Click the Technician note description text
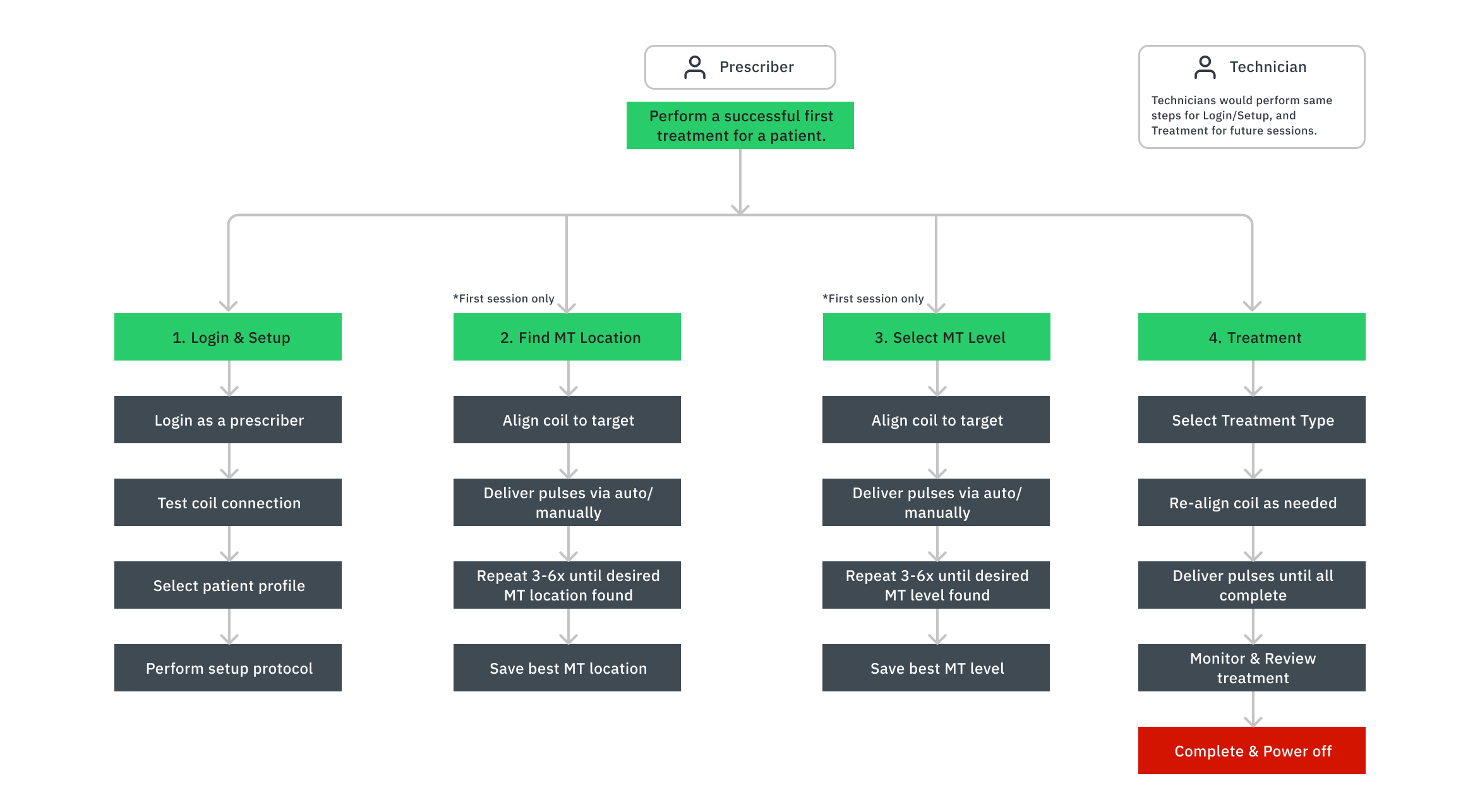 [1241, 116]
